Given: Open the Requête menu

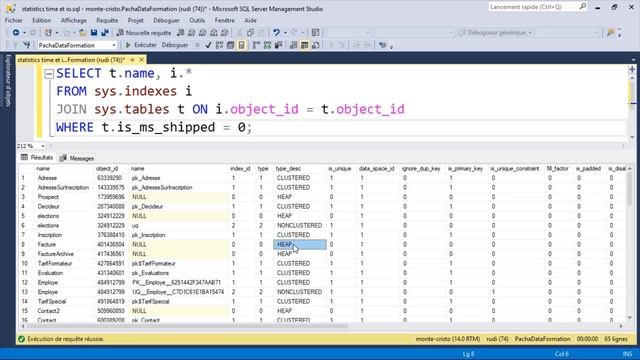Looking at the screenshot, I should [x=107, y=20].
